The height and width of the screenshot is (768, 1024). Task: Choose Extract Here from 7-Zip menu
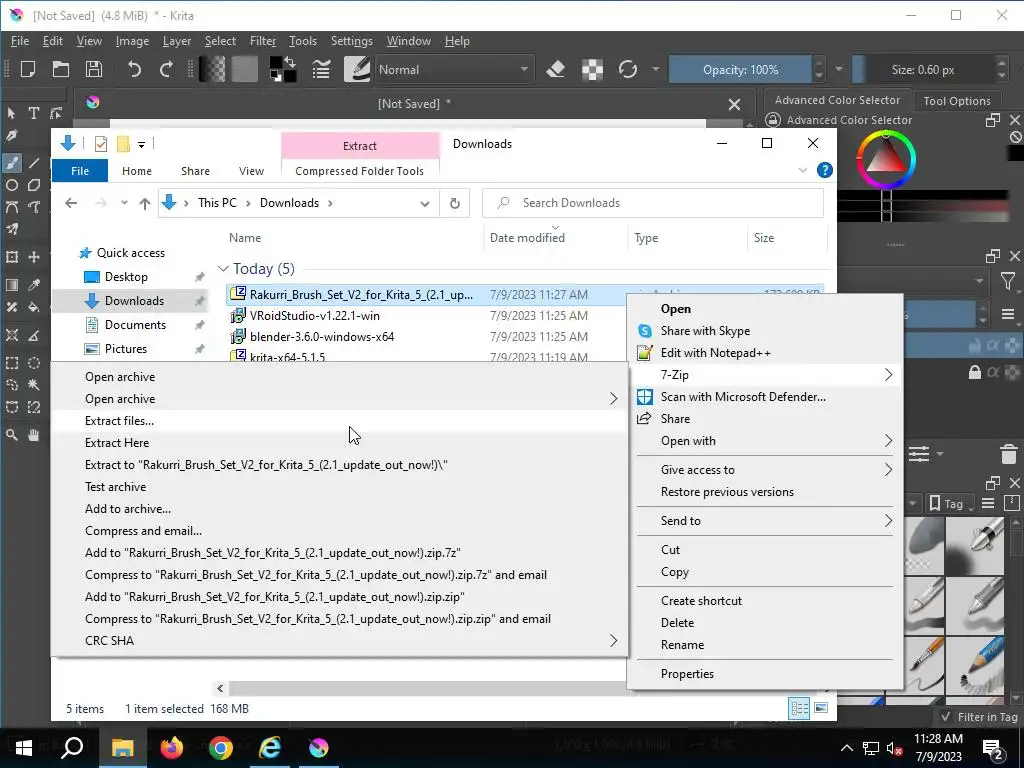click(x=339, y=443)
